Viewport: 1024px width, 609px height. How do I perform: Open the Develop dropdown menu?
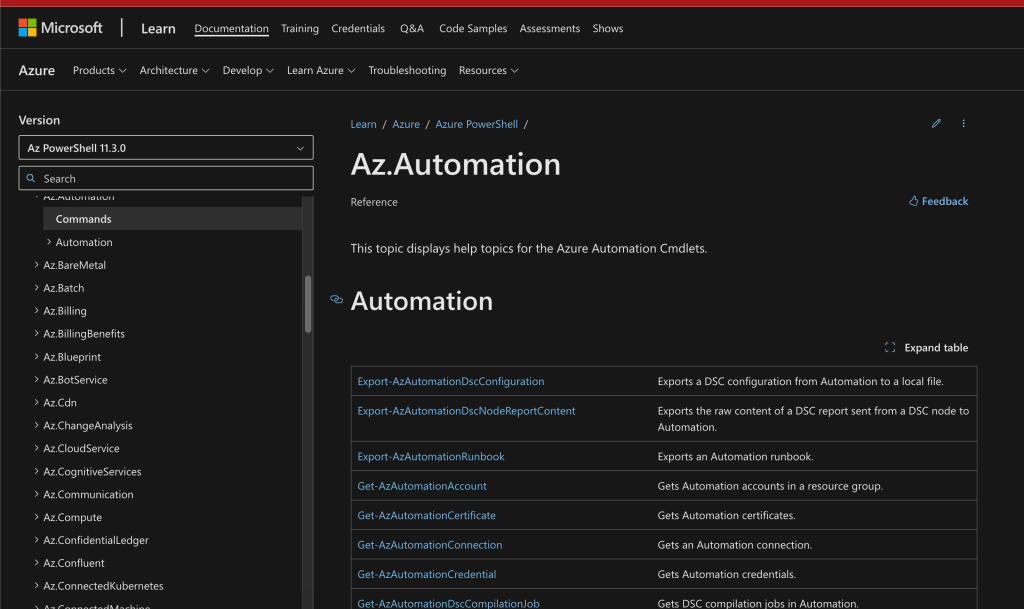[x=248, y=70]
